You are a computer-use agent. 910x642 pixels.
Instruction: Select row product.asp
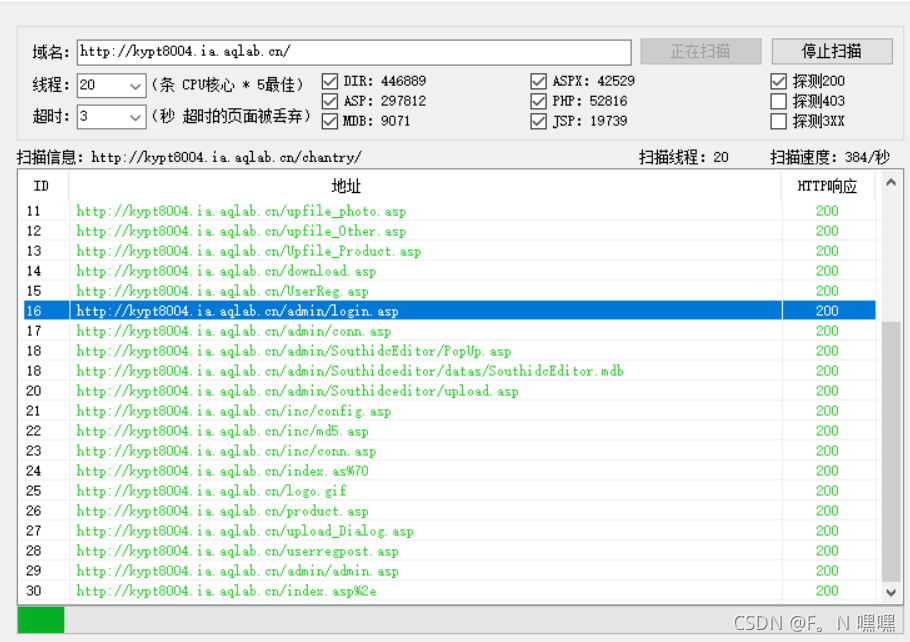click(449, 511)
